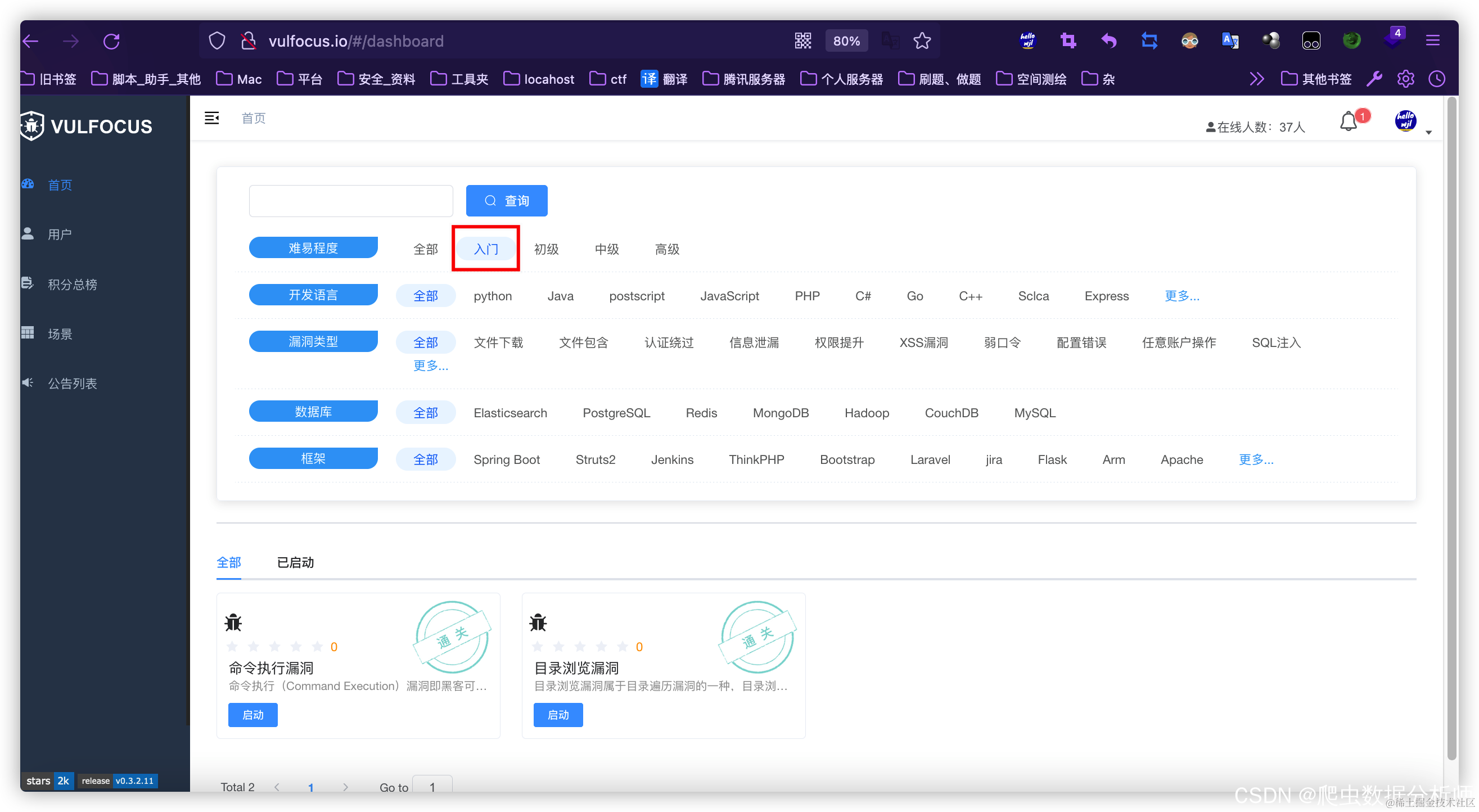Open notifications via the bell icon
Image resolution: width=1479 pixels, height=812 pixels.
[1348, 121]
